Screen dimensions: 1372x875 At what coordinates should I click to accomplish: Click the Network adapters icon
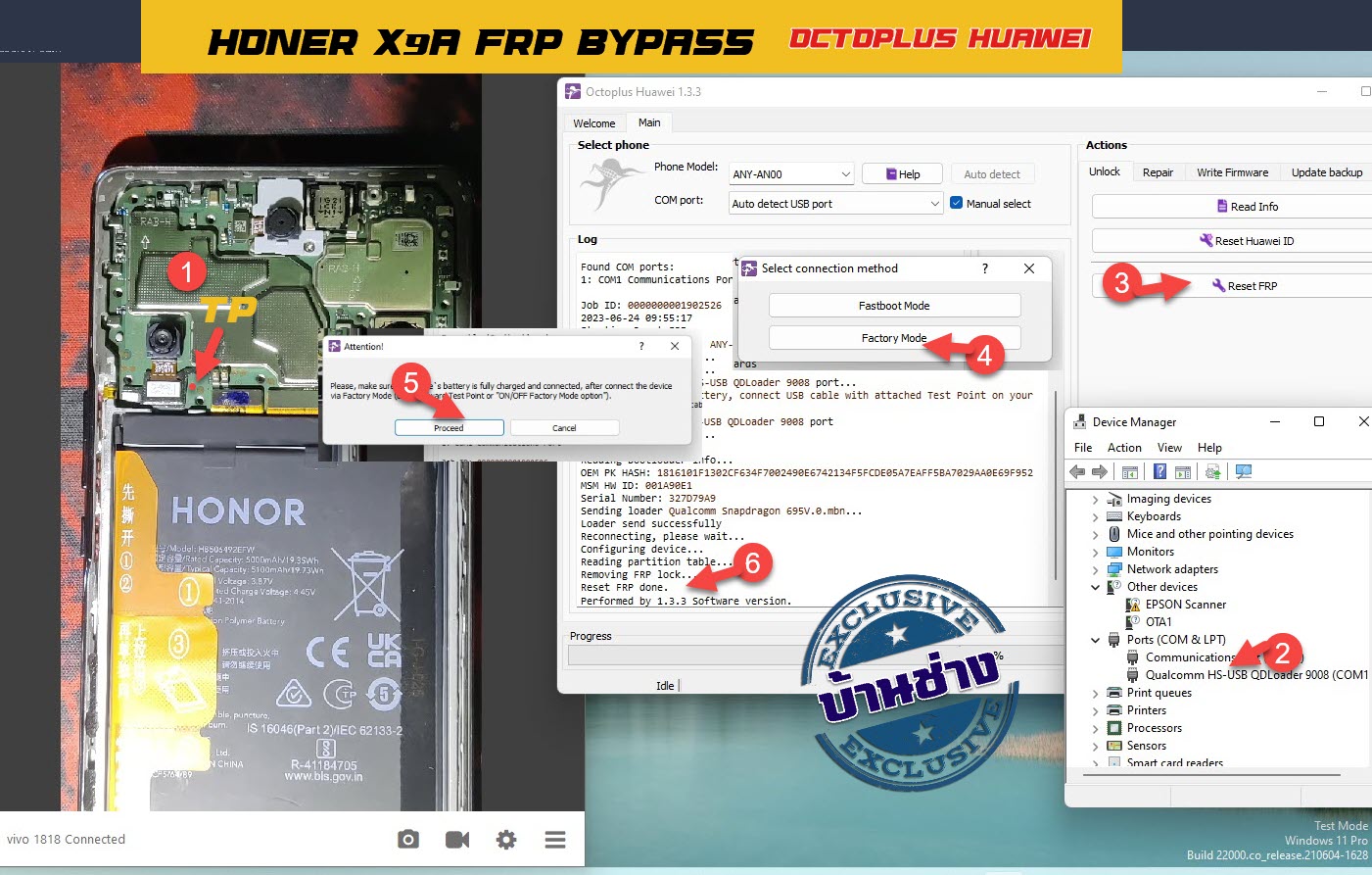(1114, 569)
